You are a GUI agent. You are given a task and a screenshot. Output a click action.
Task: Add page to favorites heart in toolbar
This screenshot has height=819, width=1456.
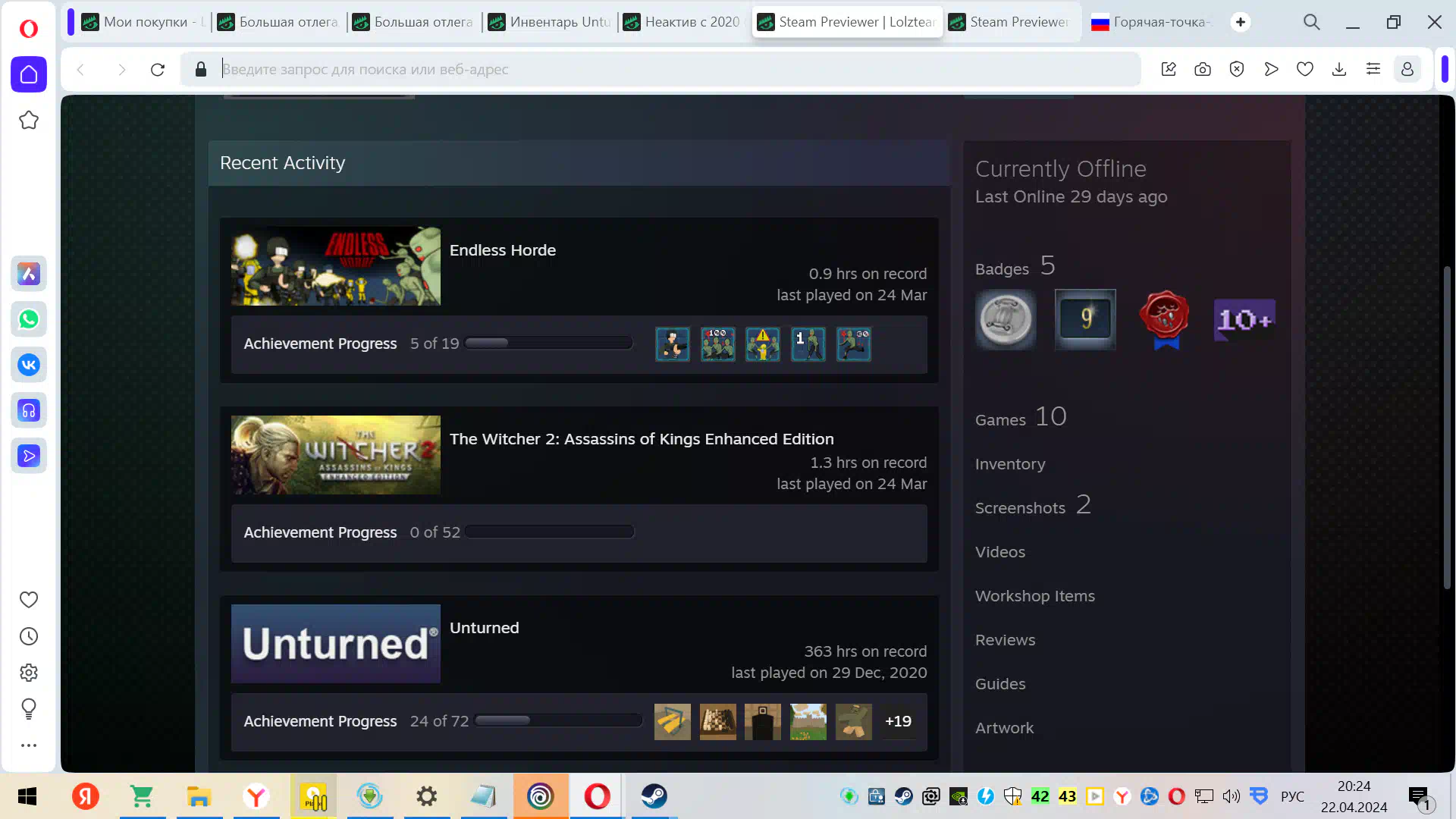pos(1305,70)
